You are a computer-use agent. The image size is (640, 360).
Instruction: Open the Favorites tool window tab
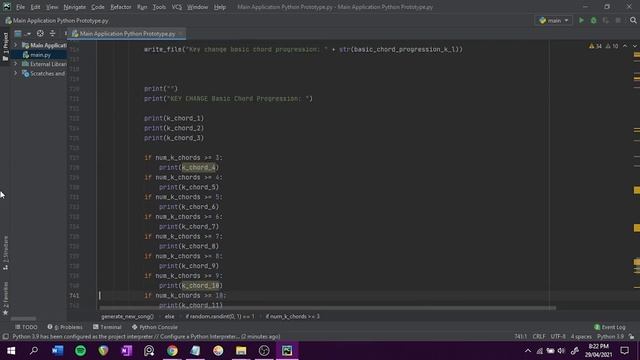5,298
